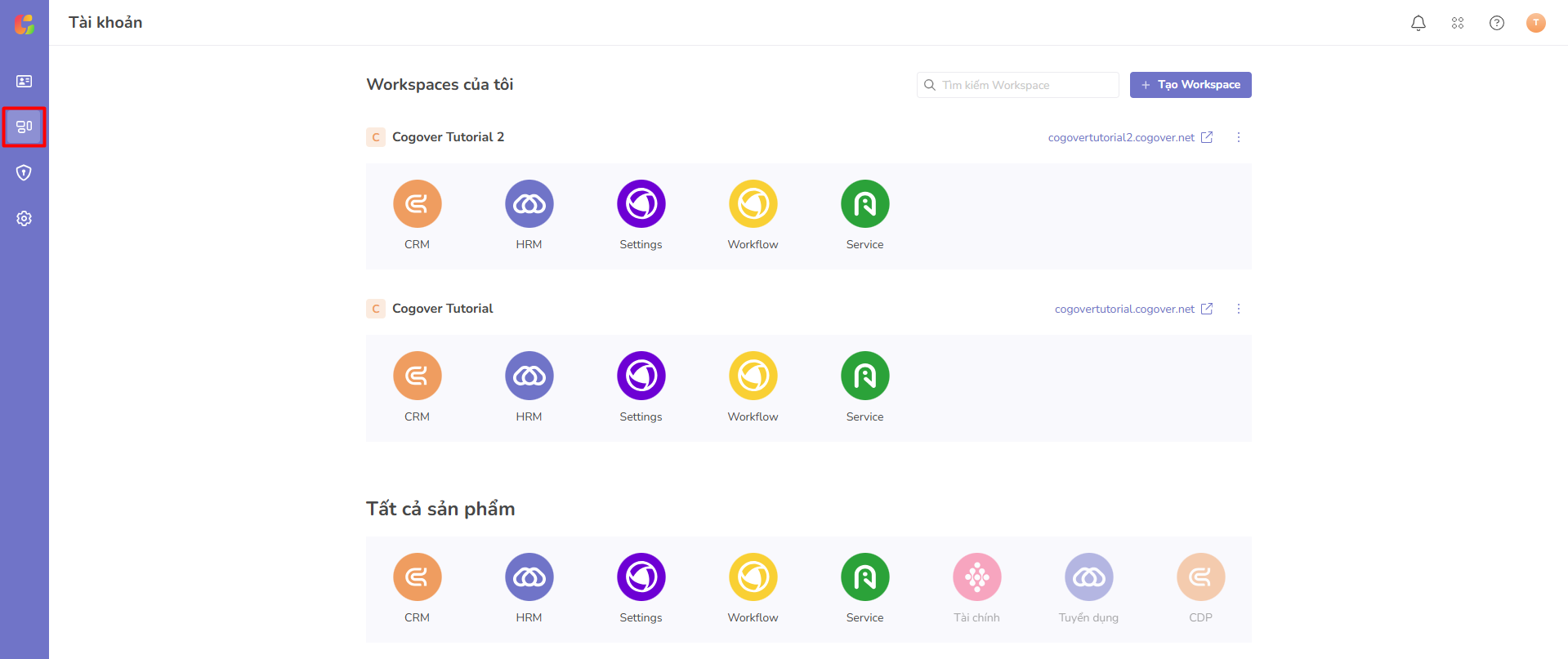The height and width of the screenshot is (659, 1568).
Task: Launch Workflow in Cogover Tutorial 2
Action: click(753, 204)
